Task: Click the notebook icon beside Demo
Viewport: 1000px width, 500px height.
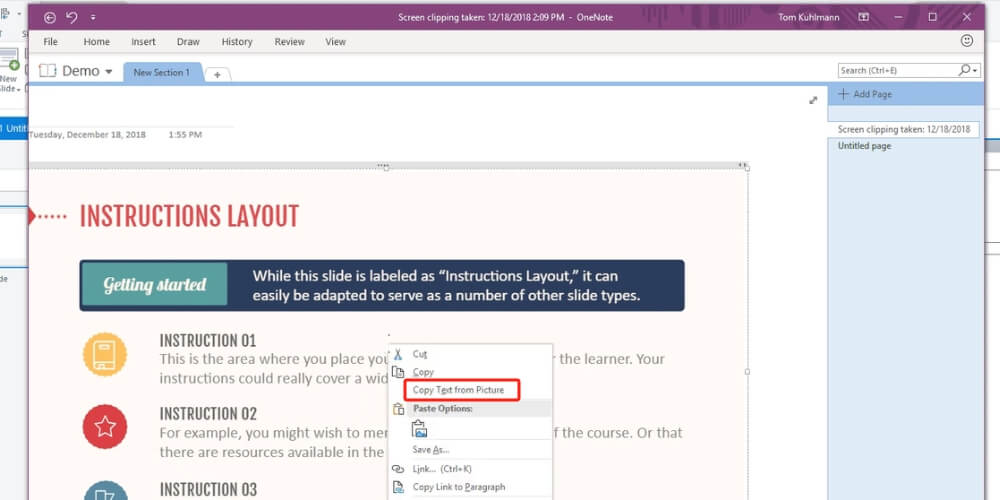Action: [48, 71]
